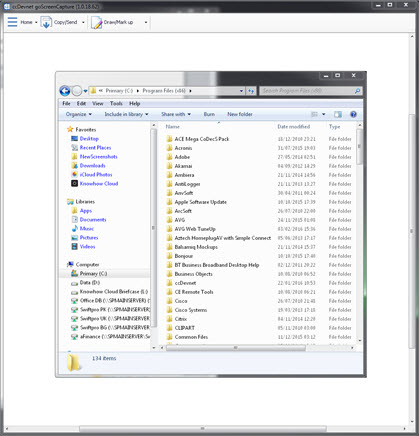Click the Copy/Send toolbar icon

pyautogui.click(x=46, y=22)
